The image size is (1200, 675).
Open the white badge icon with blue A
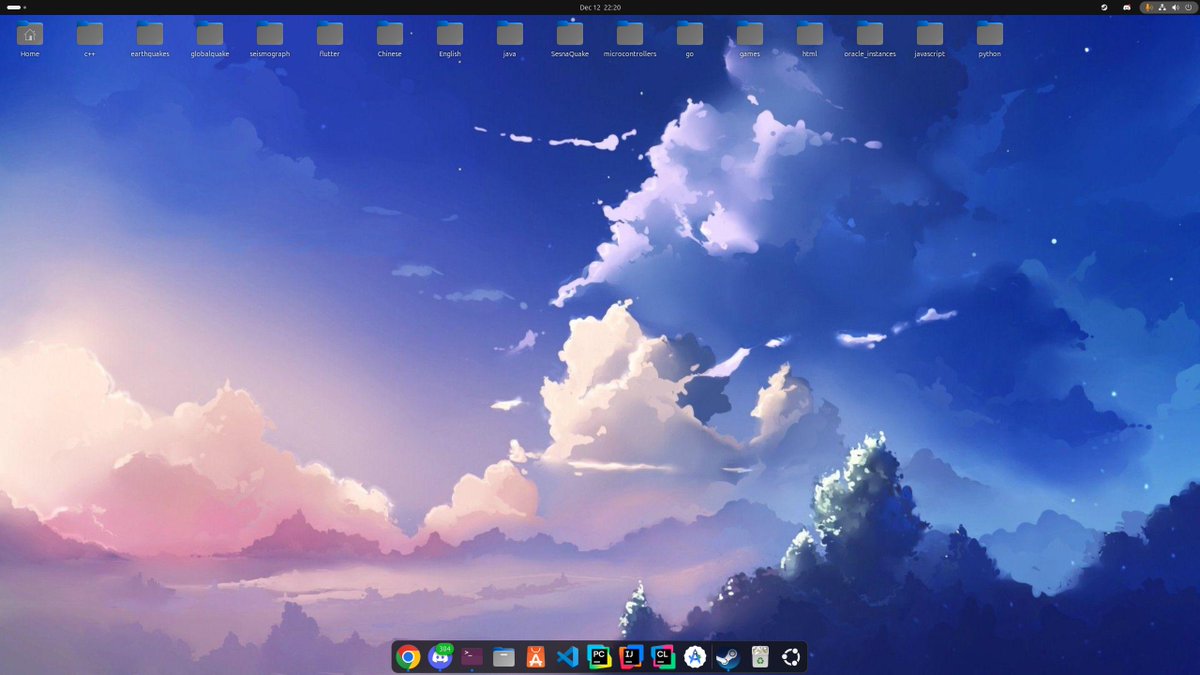[694, 657]
